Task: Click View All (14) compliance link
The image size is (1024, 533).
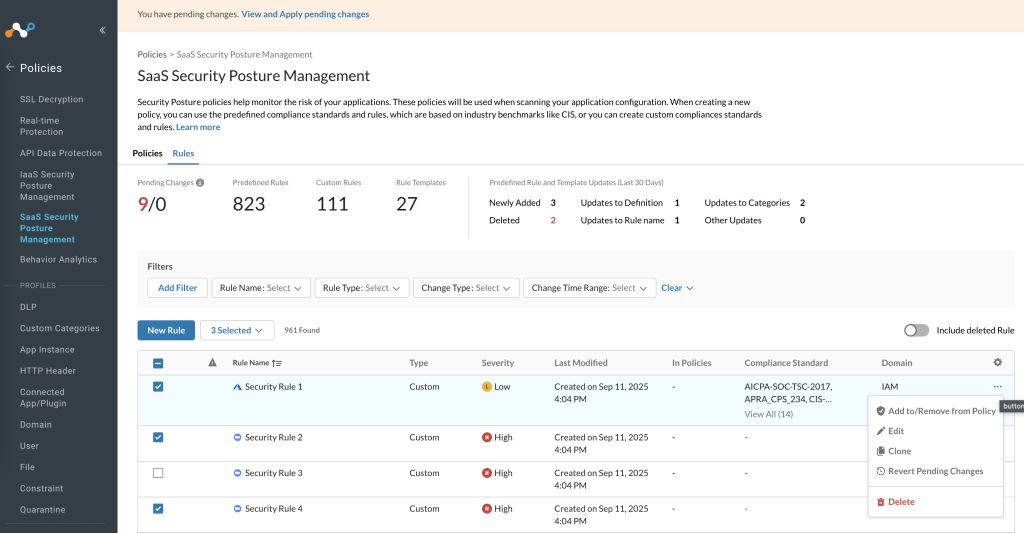Action: click(x=769, y=414)
